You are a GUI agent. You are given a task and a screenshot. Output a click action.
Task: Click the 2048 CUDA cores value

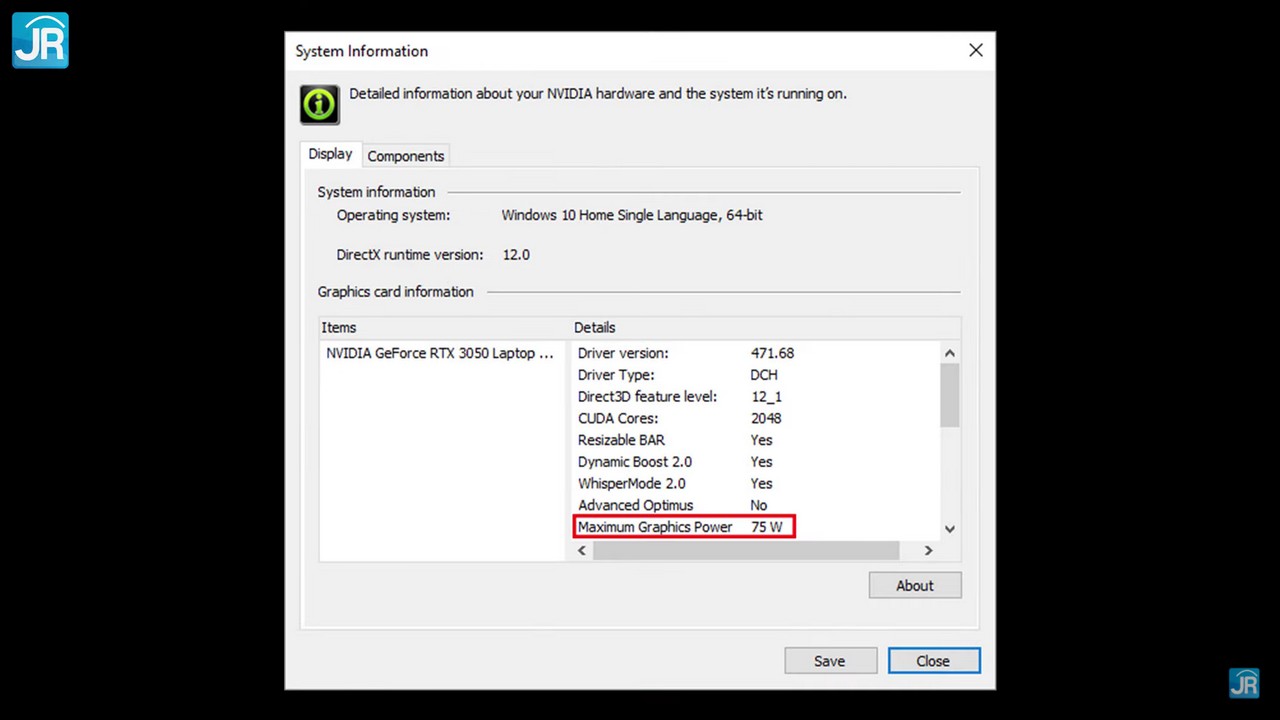[x=766, y=418]
